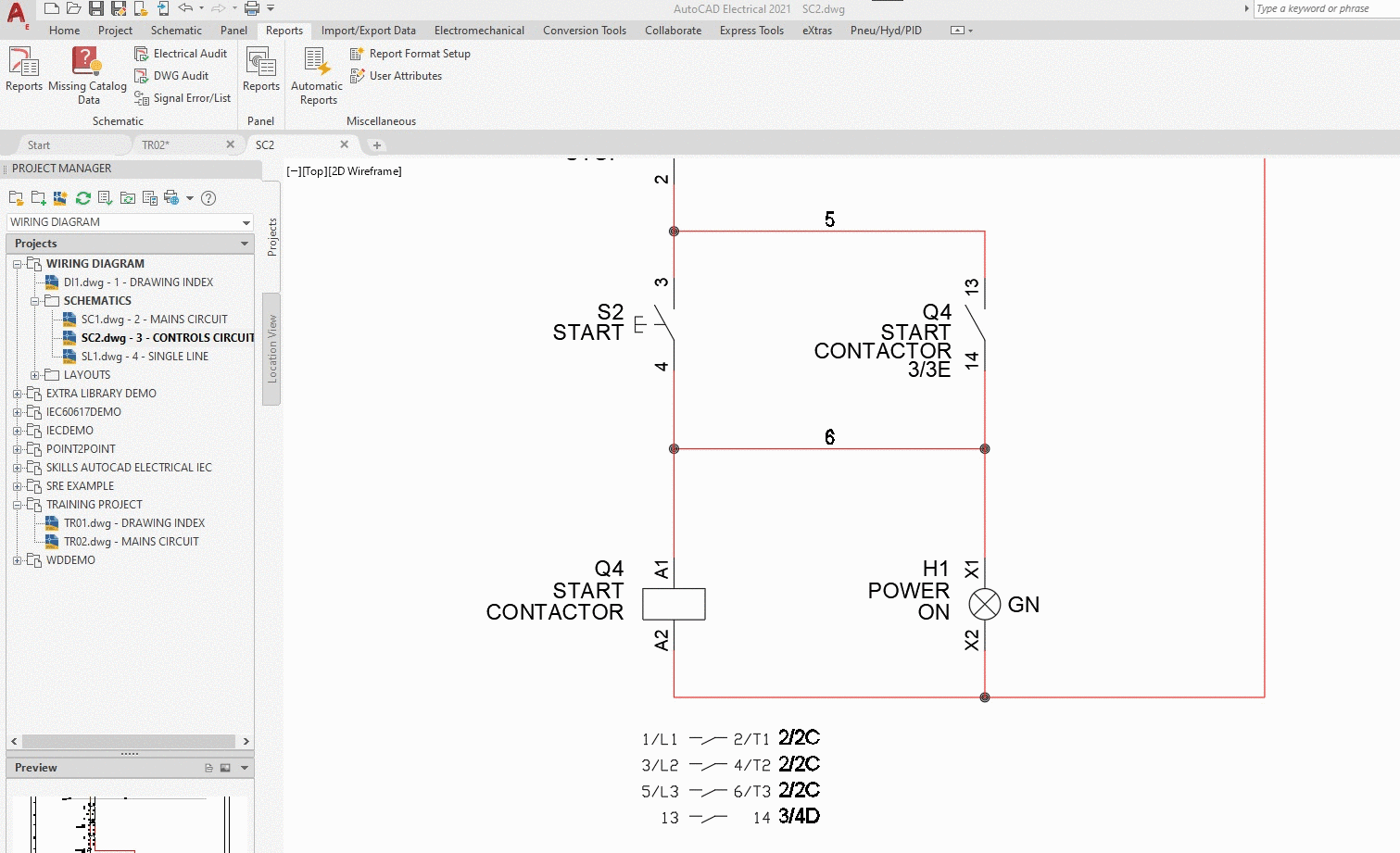This screenshot has width=1400, height=853.
Task: Collapse the WIRING DIAGRAM project node
Action: click(17, 264)
